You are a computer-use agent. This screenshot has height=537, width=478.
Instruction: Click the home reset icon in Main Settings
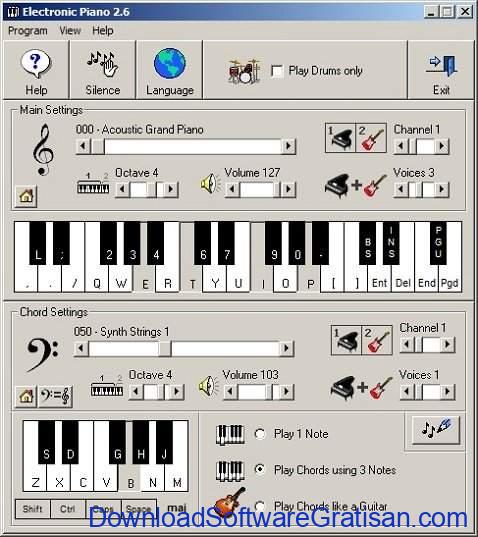click(26, 196)
